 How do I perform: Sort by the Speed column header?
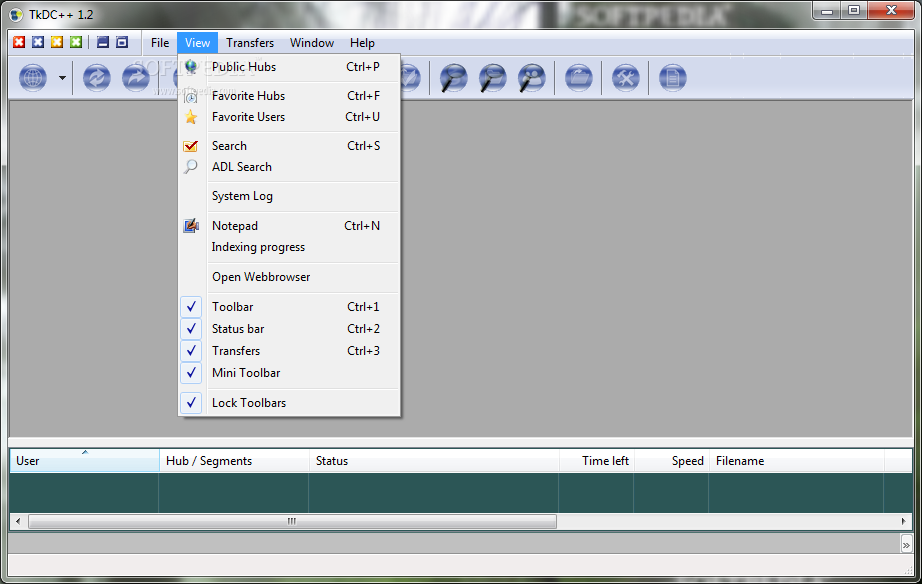[x=672, y=461]
